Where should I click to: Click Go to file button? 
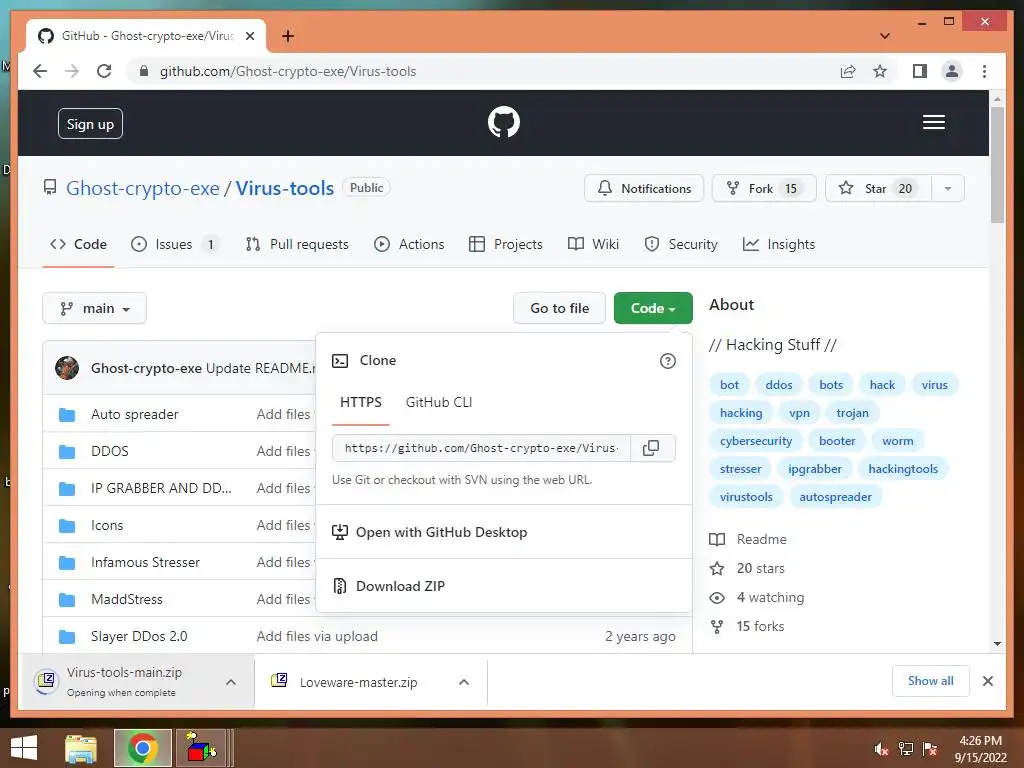(x=560, y=308)
